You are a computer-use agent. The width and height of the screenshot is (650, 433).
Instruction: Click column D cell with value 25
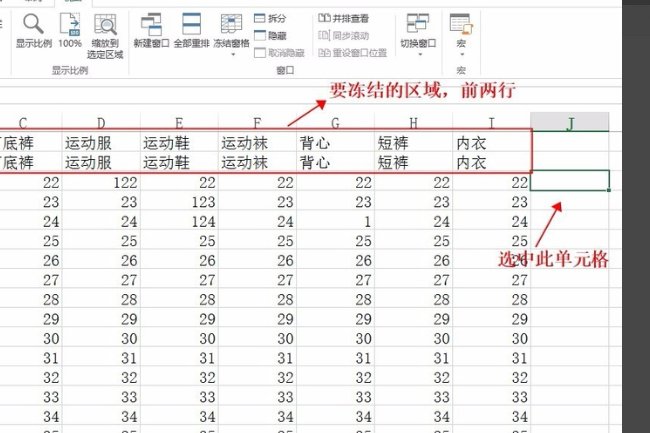click(101, 241)
